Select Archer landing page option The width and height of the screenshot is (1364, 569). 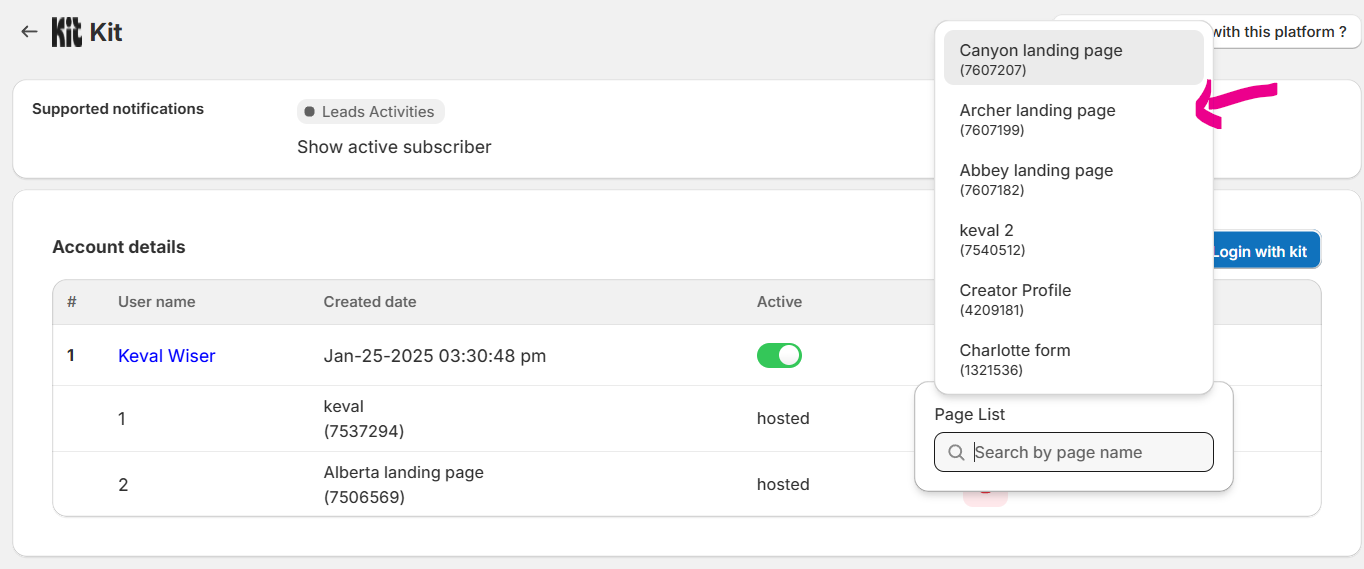point(1074,119)
